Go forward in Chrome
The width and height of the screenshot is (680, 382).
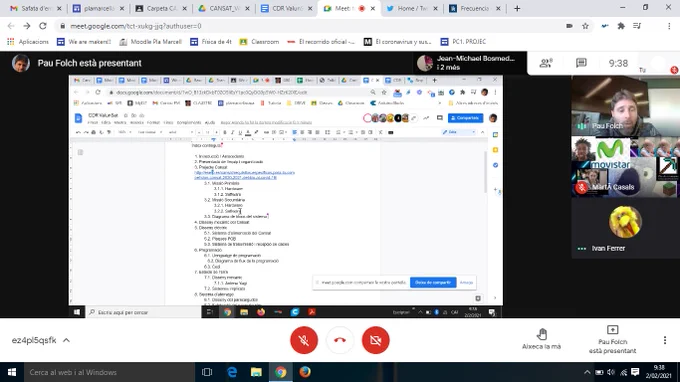pyautogui.click(x=27, y=26)
